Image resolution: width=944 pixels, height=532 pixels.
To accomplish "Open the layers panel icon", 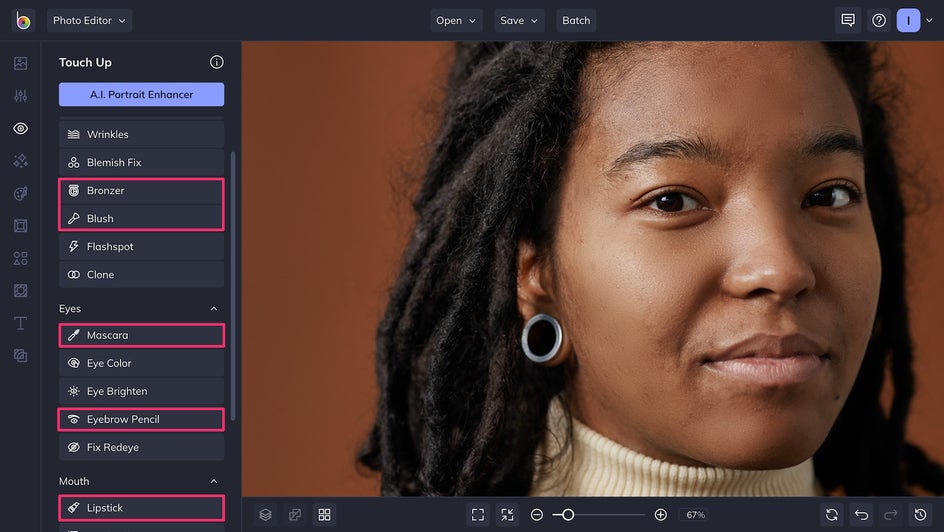I will pyautogui.click(x=266, y=515).
